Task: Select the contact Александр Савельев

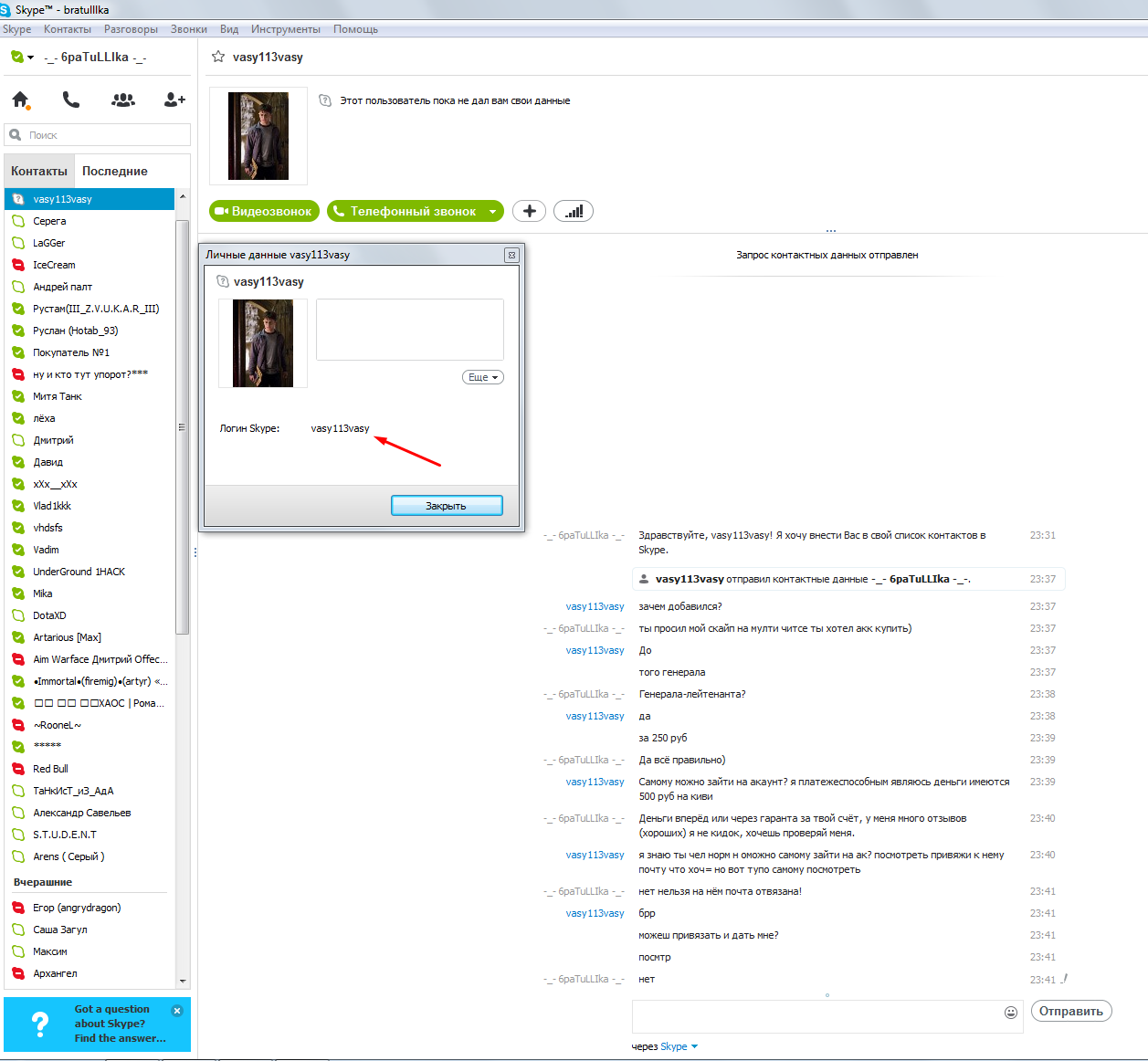Action: point(90,813)
